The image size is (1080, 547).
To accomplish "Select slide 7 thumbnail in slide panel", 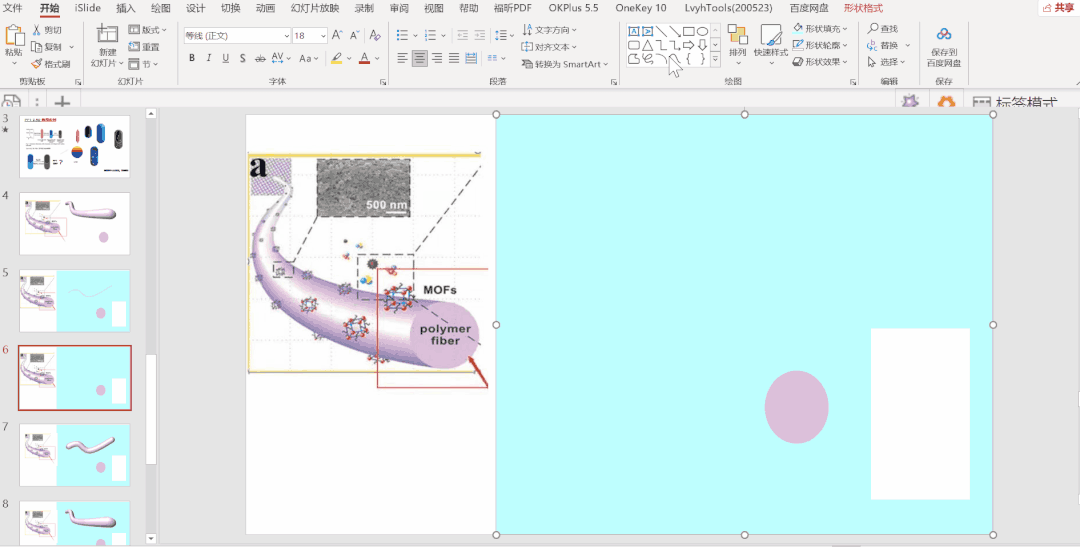I will (x=75, y=455).
